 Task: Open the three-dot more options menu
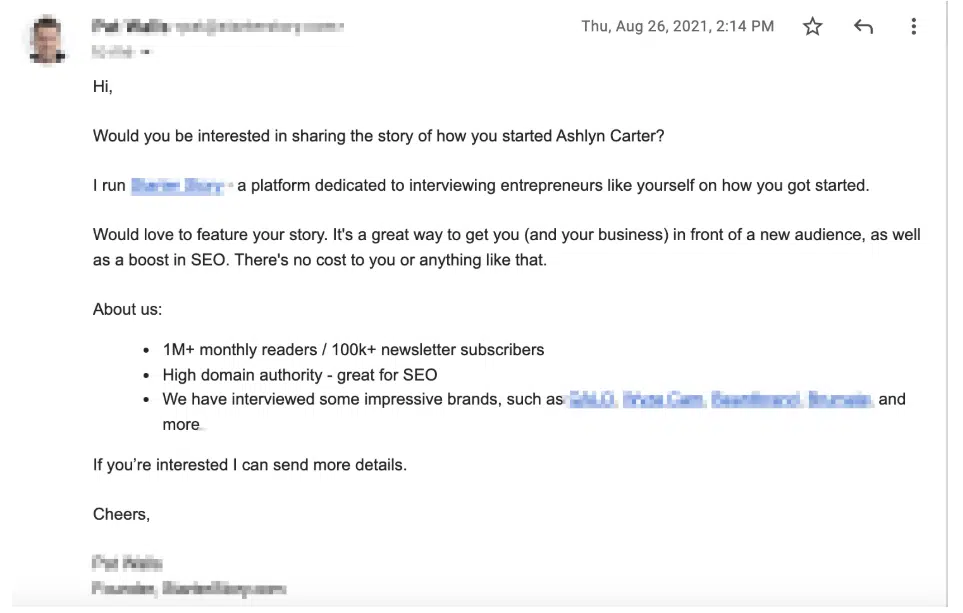tap(913, 26)
